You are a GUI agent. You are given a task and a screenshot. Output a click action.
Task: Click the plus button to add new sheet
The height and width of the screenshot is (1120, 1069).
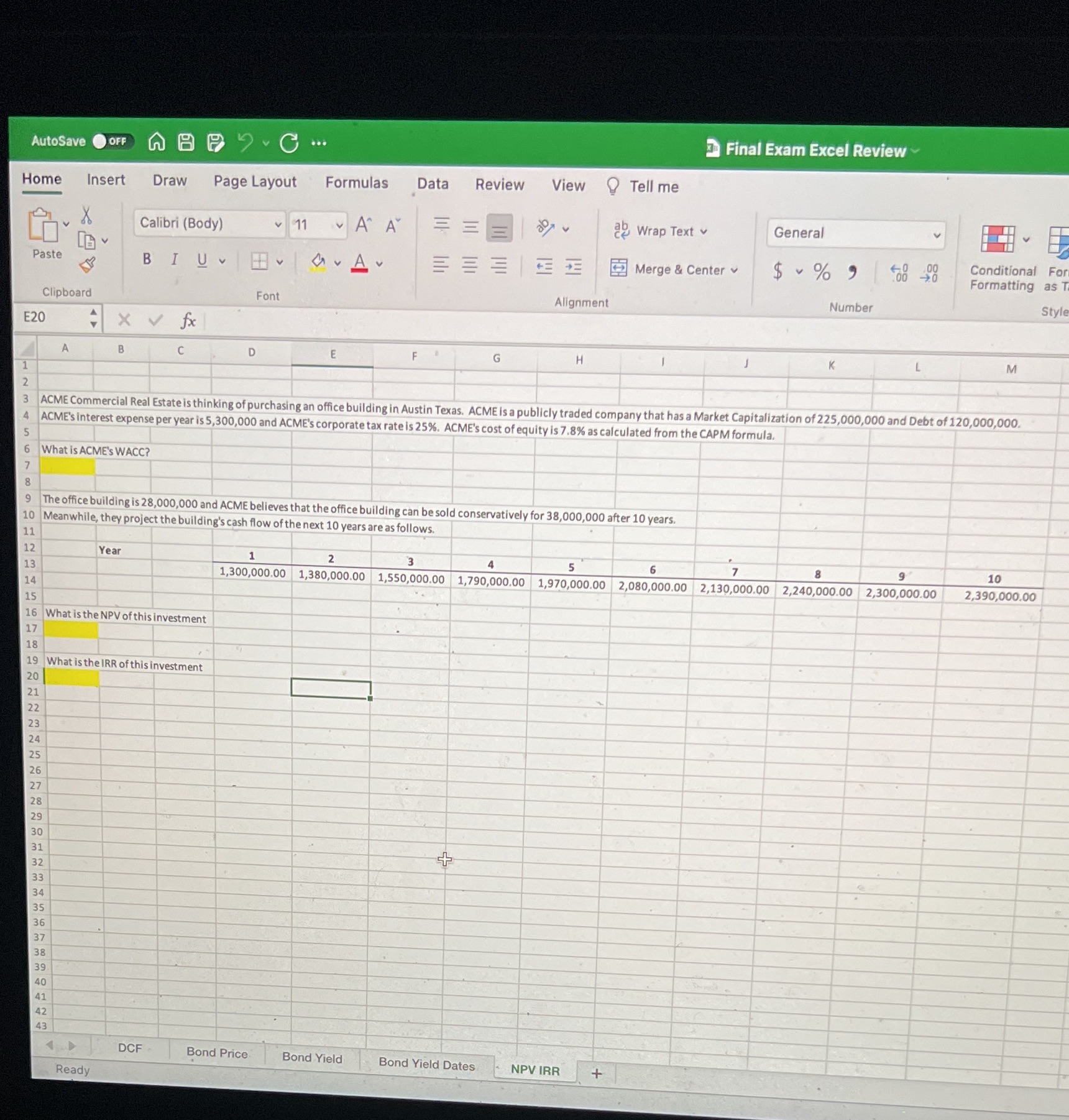tap(597, 1073)
